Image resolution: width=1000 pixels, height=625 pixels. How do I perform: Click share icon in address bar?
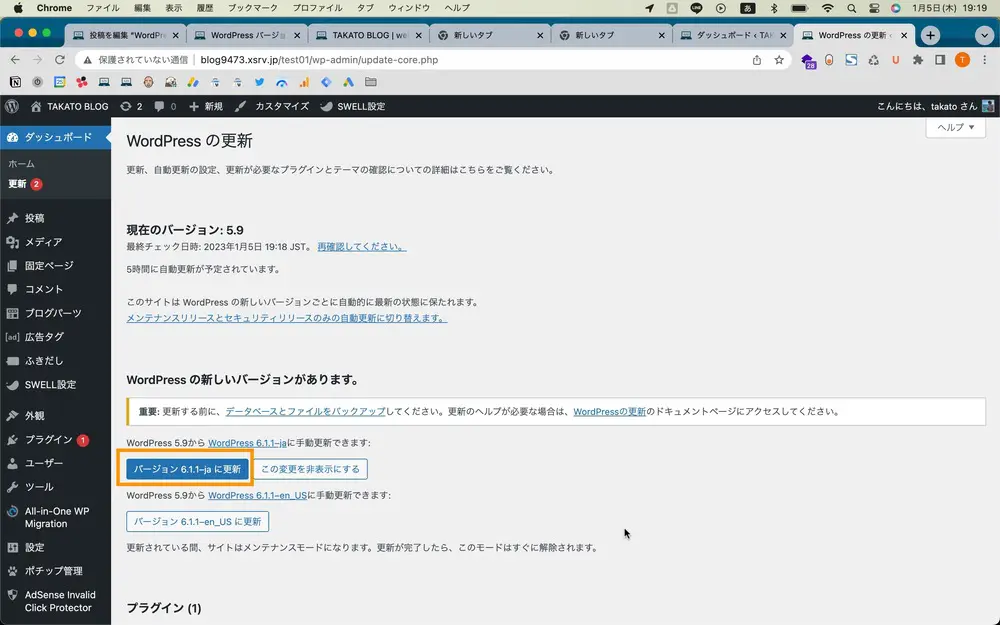[756, 60]
